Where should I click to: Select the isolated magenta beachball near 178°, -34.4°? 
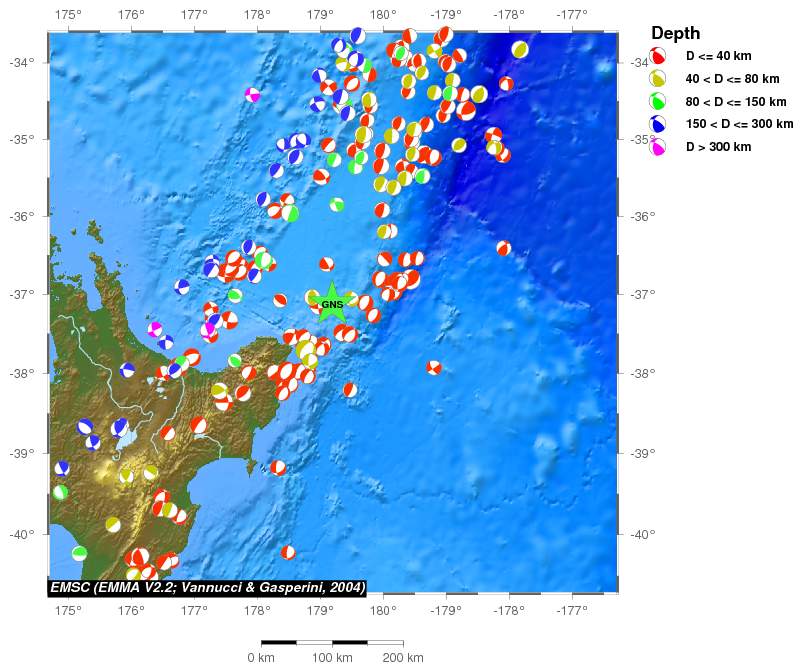(252, 95)
